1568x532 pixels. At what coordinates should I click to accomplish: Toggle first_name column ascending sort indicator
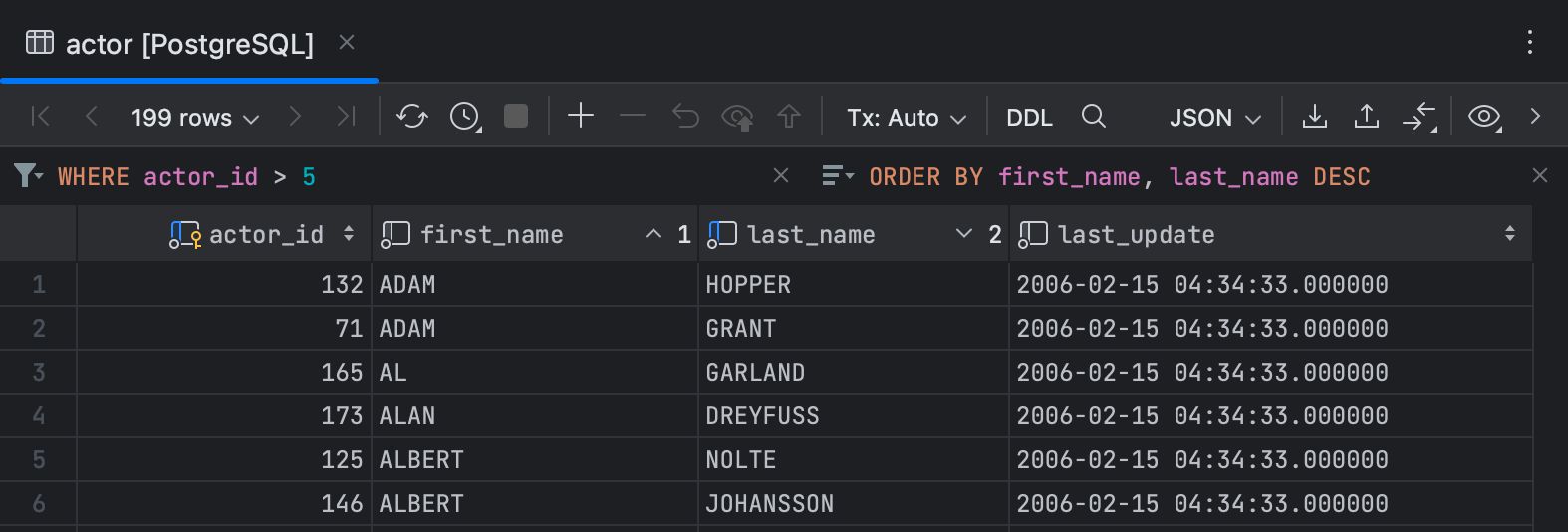point(653,234)
